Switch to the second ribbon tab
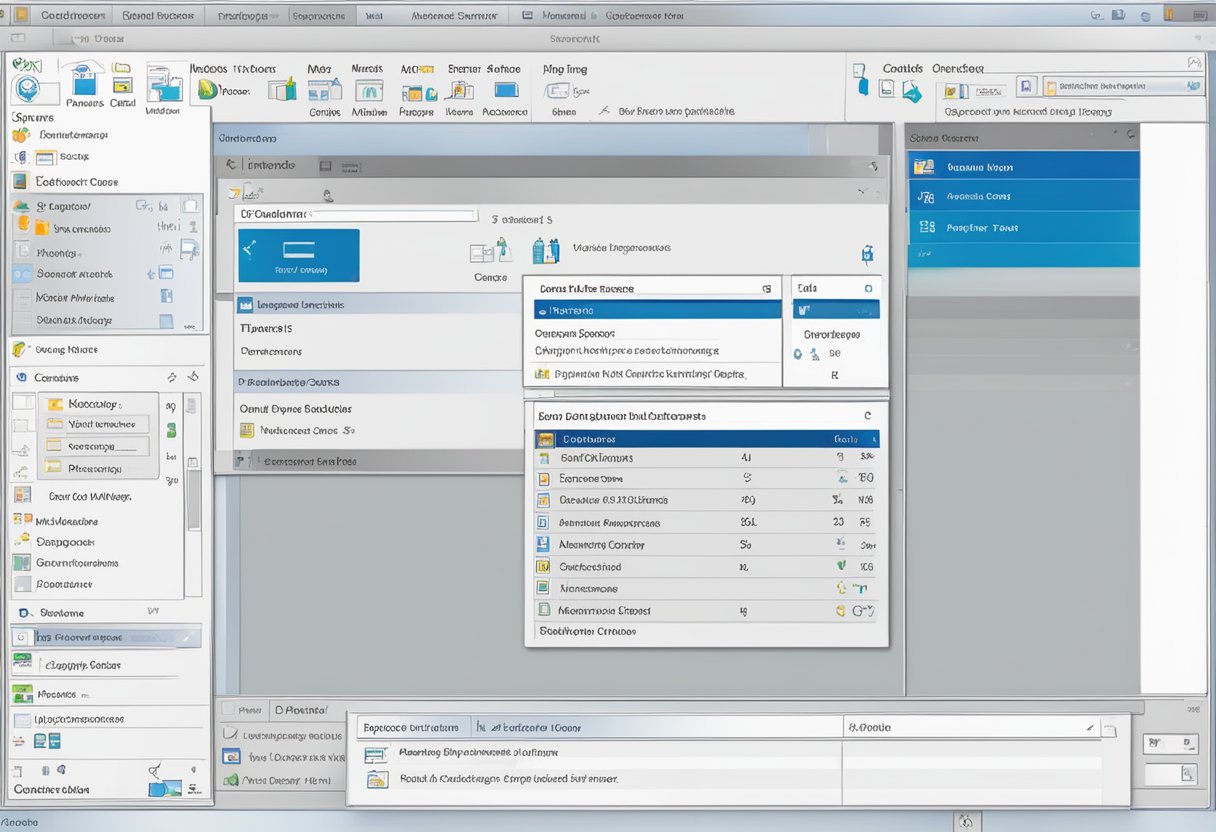The height and width of the screenshot is (832, 1216). click(157, 15)
